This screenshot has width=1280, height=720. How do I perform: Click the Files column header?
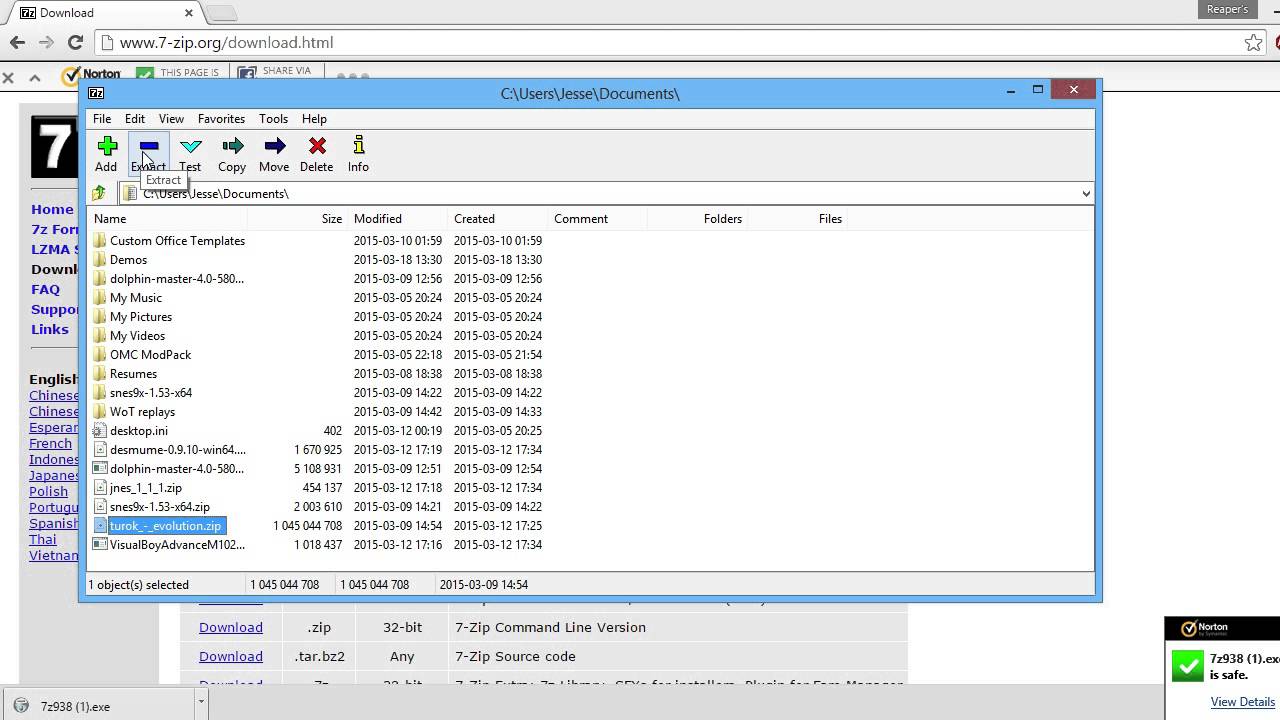[x=797, y=219]
